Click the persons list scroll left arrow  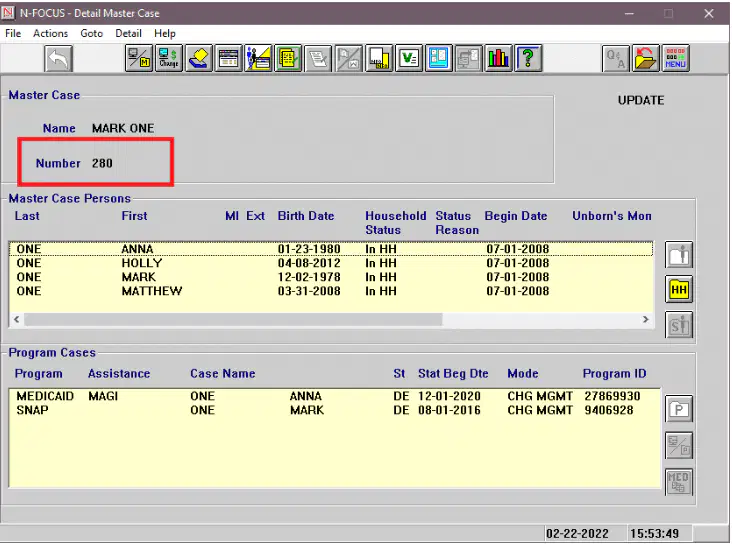[17, 319]
